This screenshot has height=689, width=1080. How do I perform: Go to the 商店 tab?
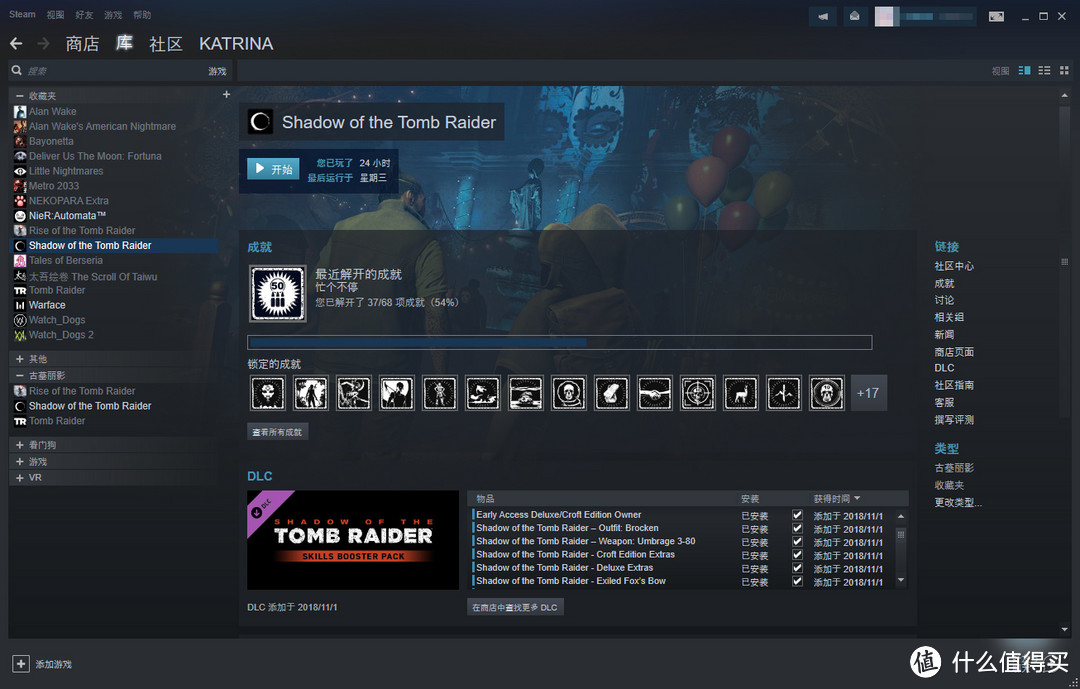(82, 44)
